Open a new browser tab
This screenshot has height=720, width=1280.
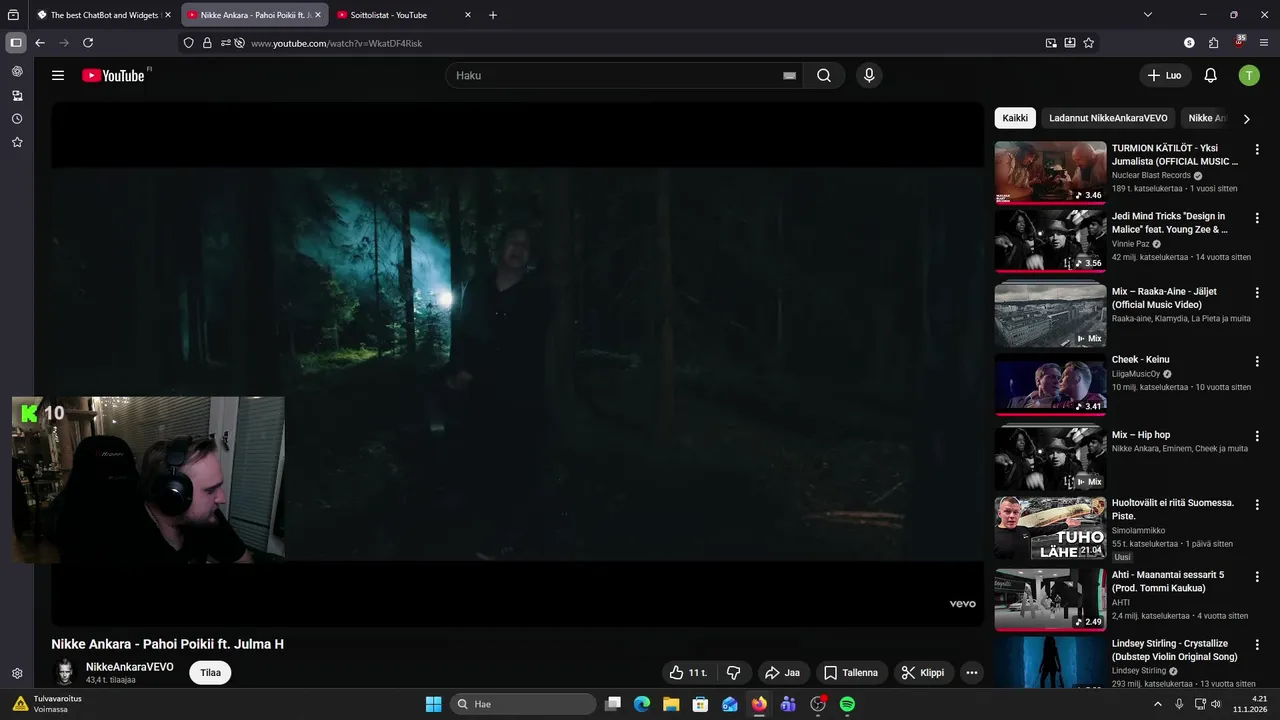(493, 15)
